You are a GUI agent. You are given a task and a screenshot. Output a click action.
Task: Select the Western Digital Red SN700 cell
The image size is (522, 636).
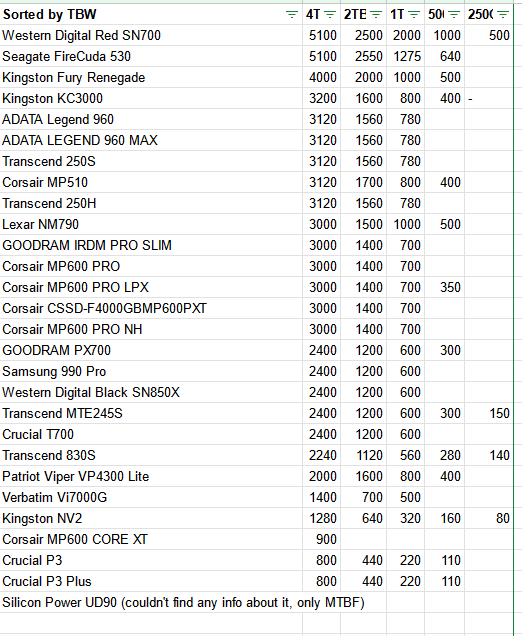coord(151,35)
